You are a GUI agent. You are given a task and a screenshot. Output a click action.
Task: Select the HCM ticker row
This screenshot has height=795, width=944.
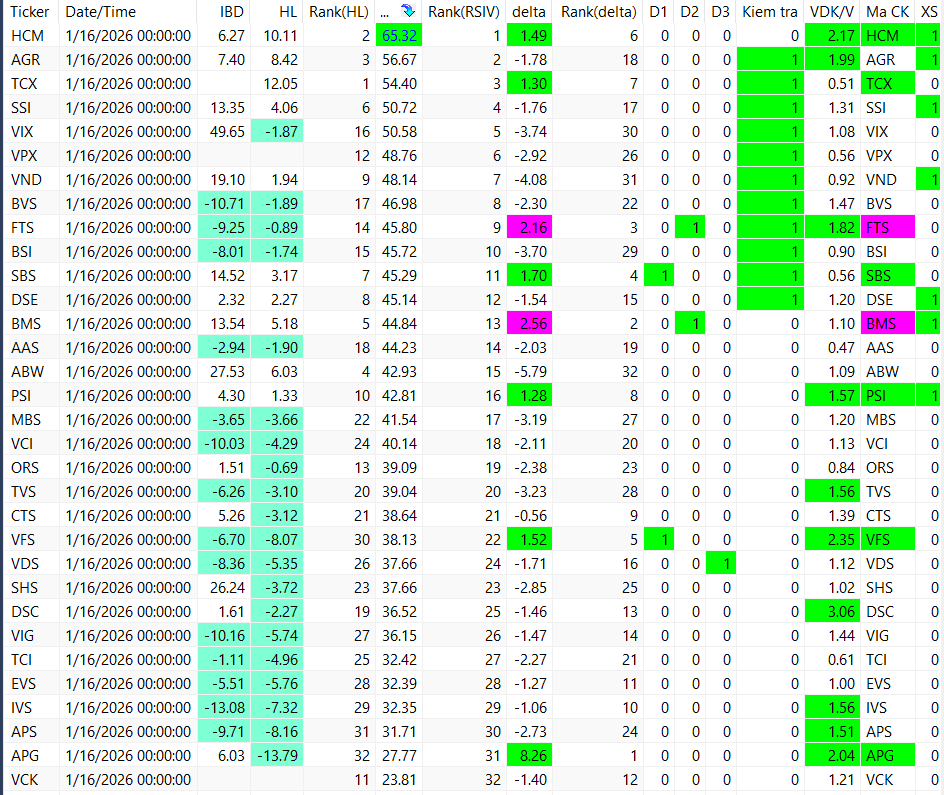[x=472, y=36]
